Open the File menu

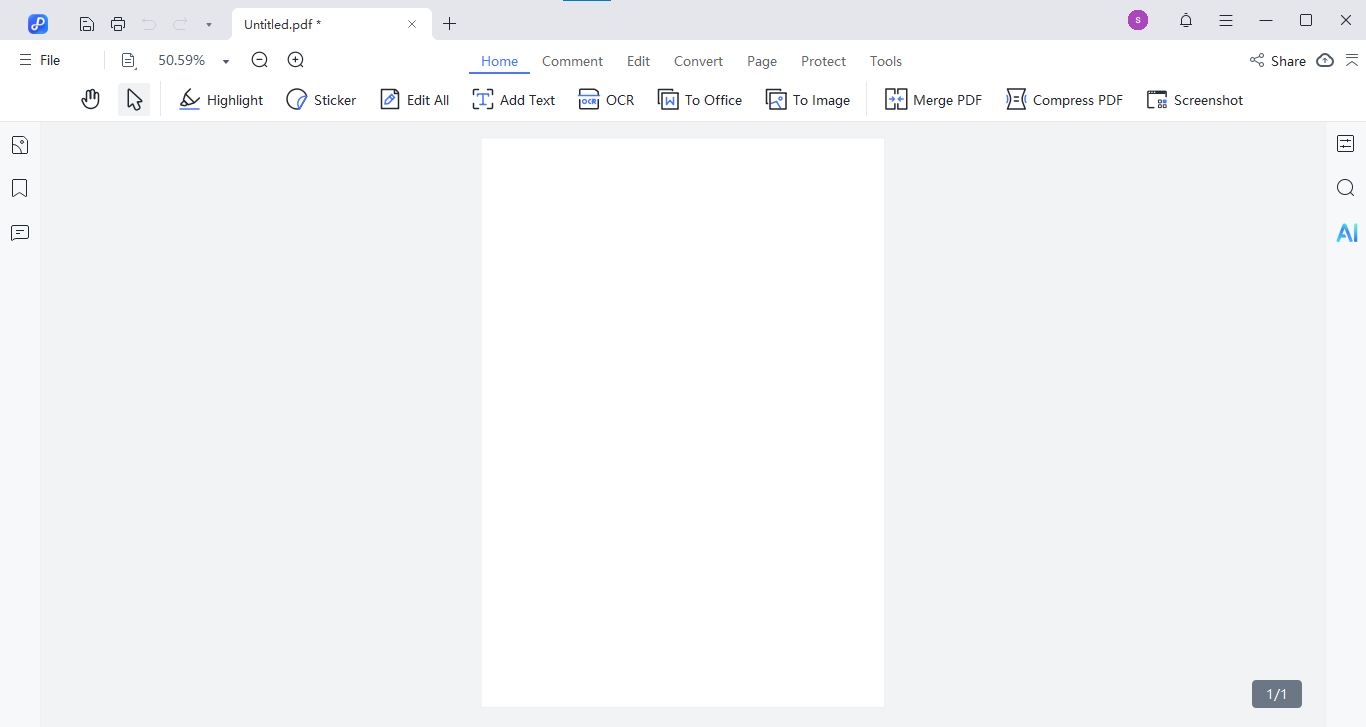(x=40, y=60)
